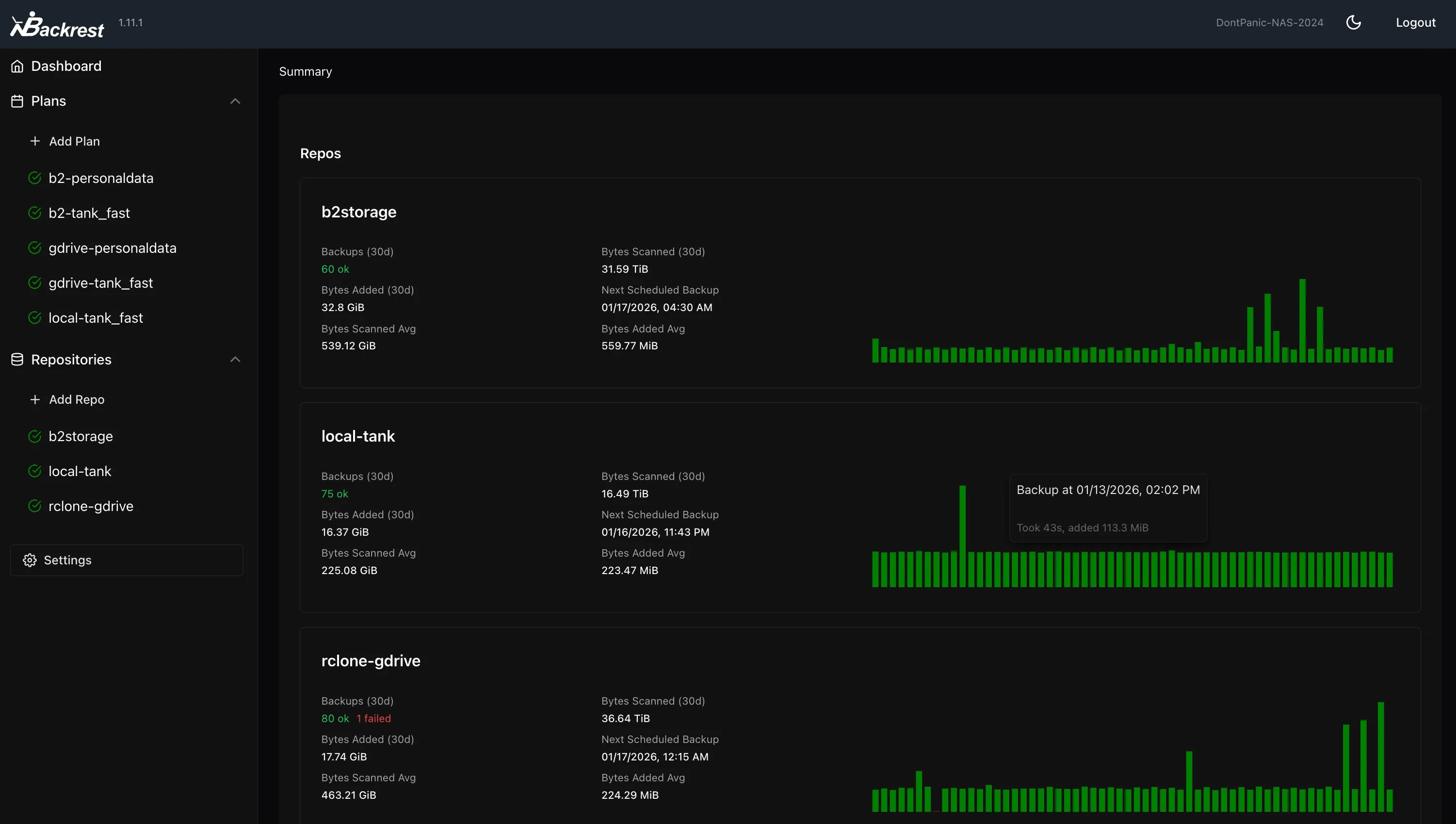Viewport: 1456px width, 824px height.
Task: Click local-tank next backup 01/16/2026, 11:43 PM
Action: 655,532
